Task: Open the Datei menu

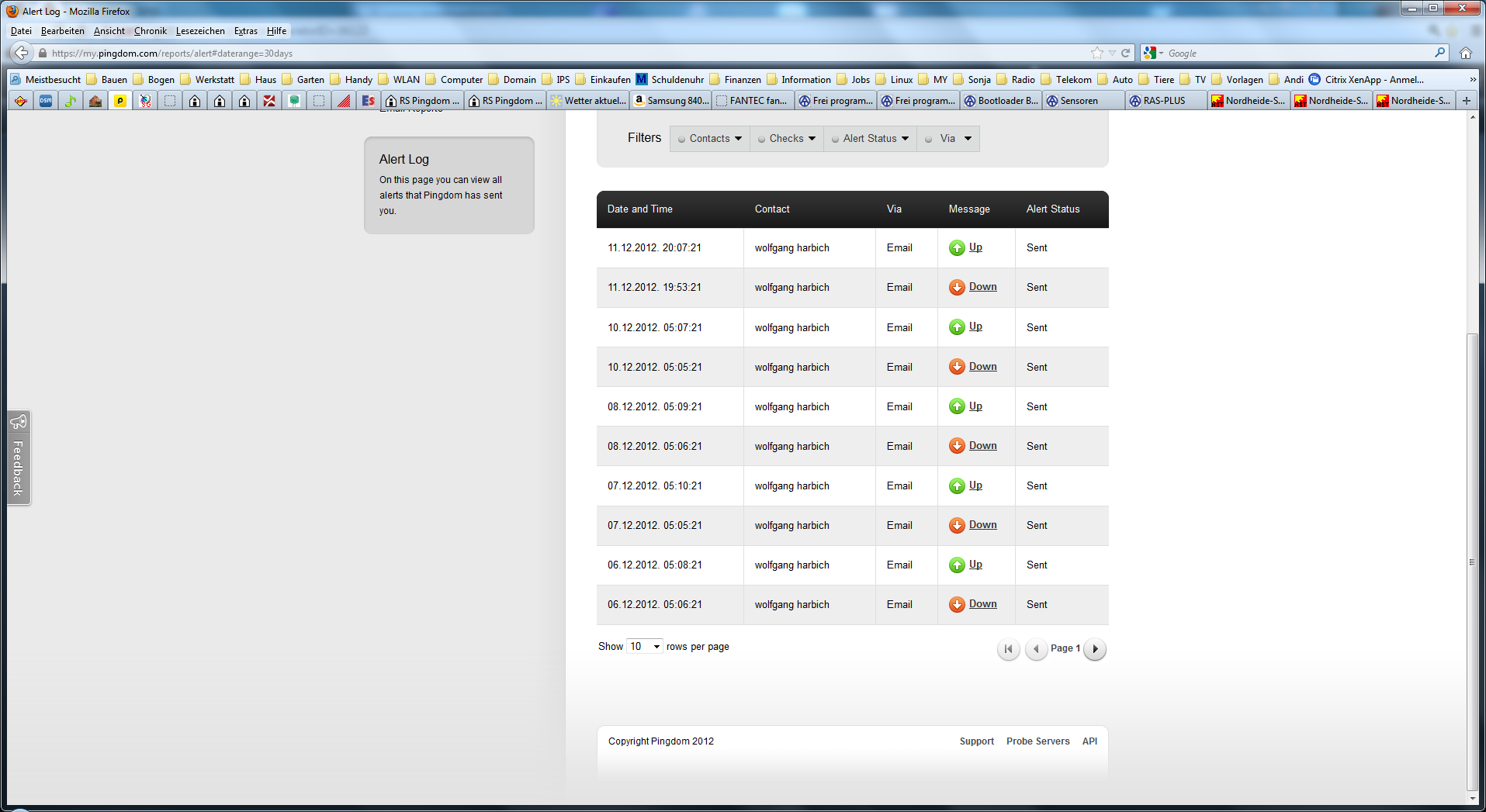Action: [21, 31]
